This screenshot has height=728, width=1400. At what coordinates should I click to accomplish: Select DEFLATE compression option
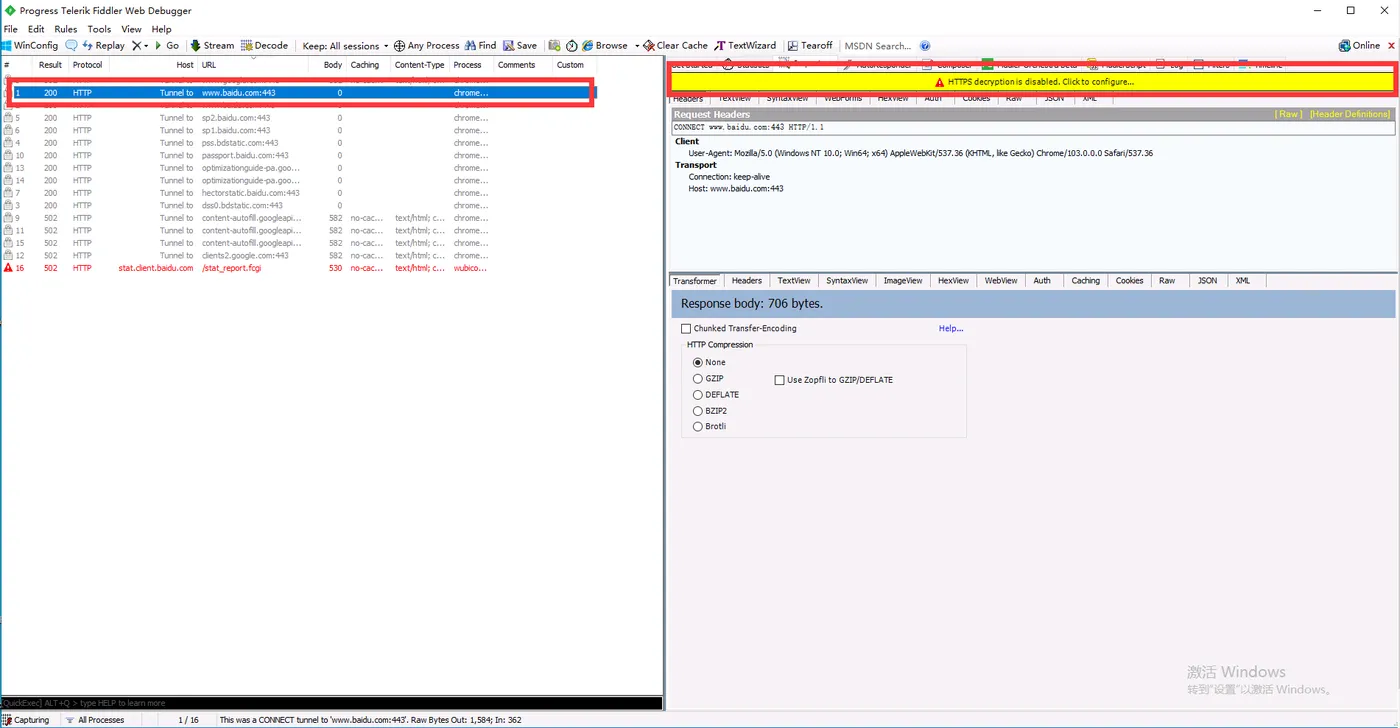click(x=698, y=395)
